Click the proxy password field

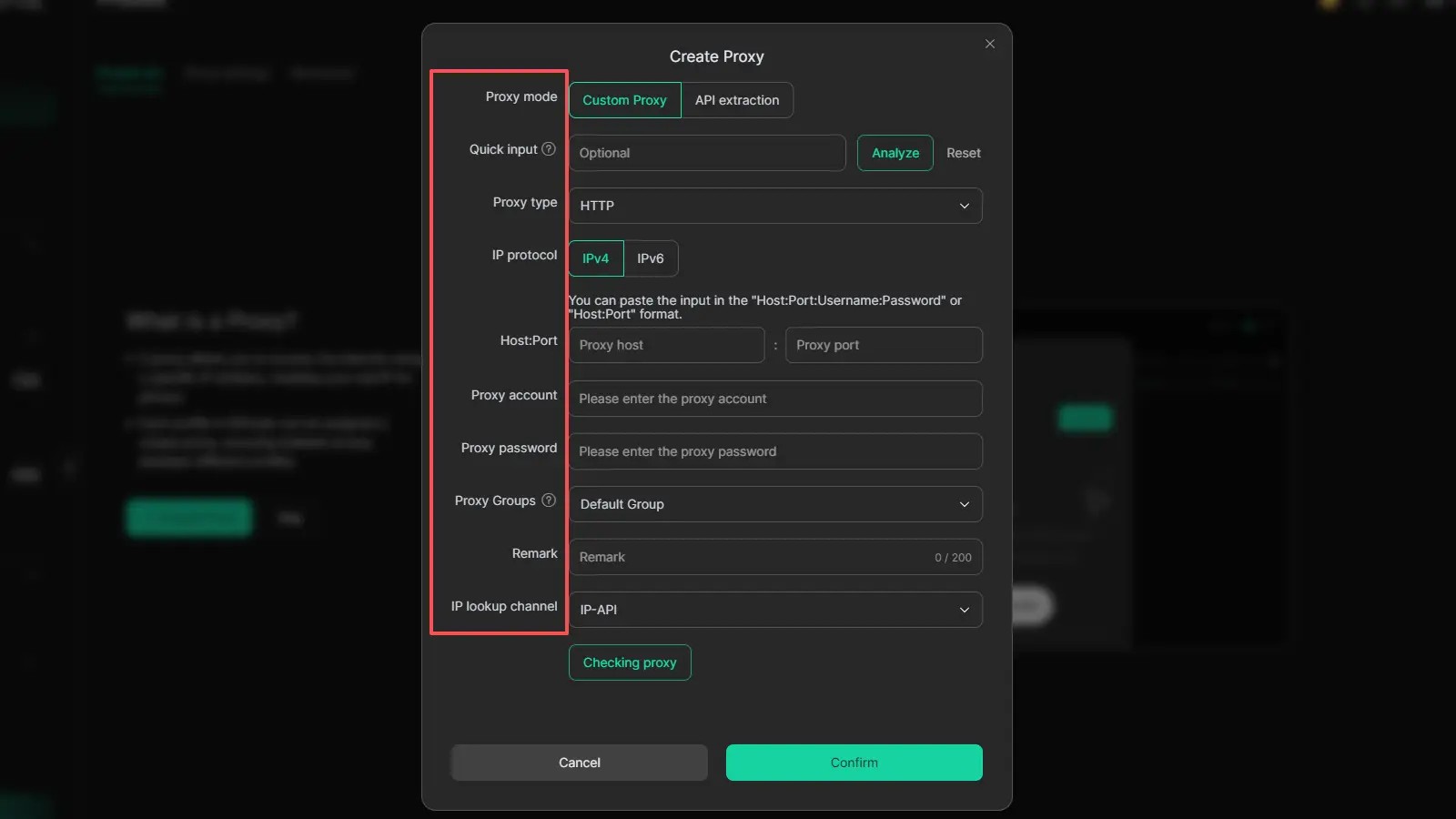[775, 451]
